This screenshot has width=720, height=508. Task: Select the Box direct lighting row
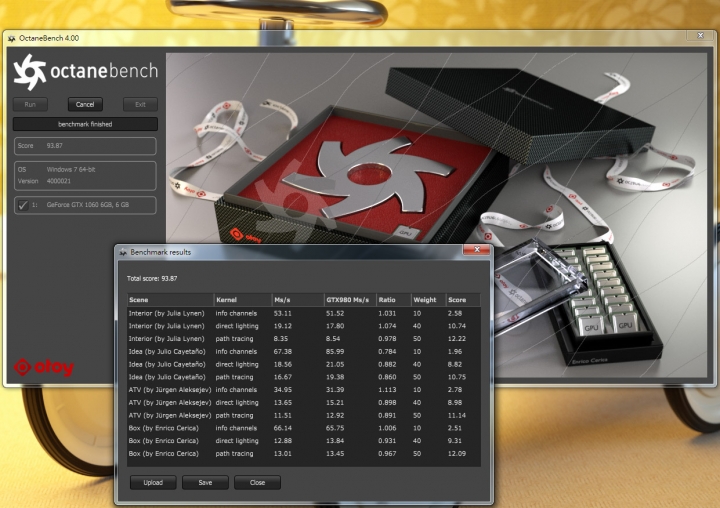[x=304, y=440]
